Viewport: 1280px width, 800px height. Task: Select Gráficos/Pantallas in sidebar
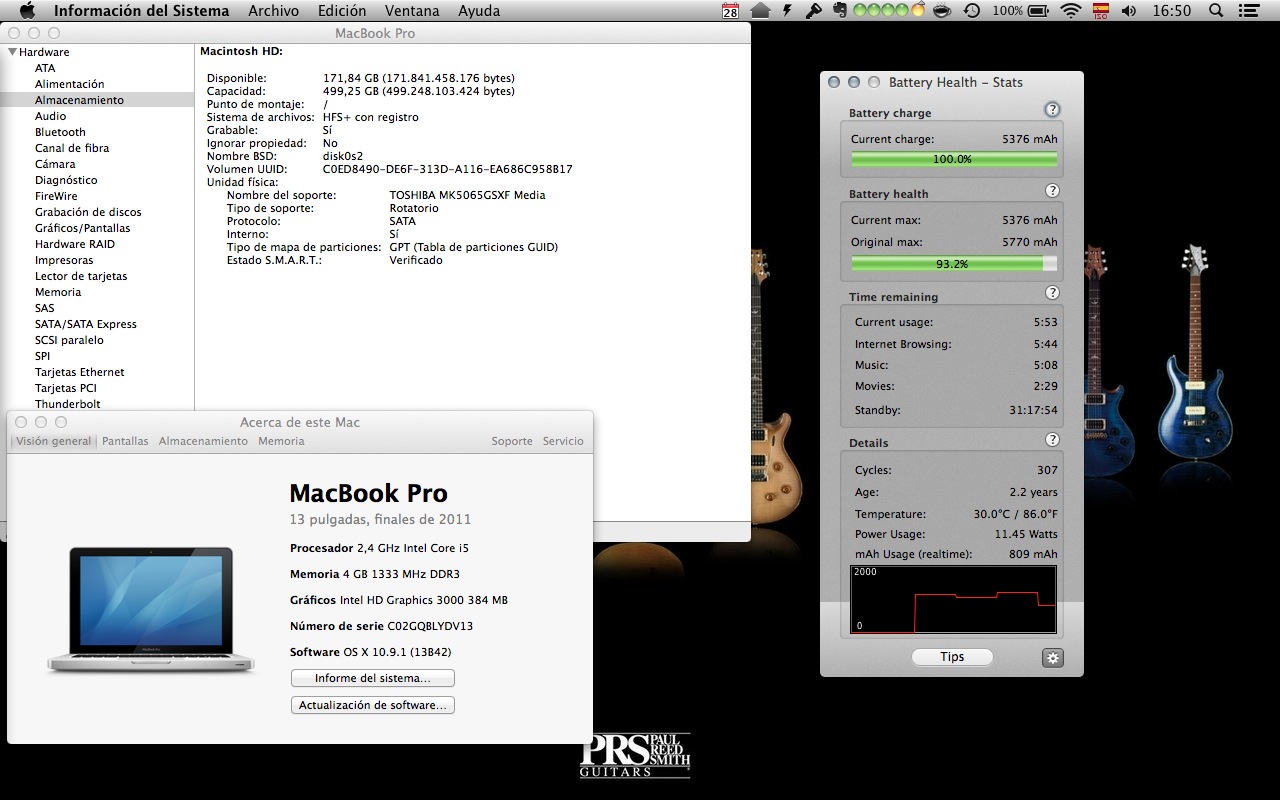coord(82,228)
